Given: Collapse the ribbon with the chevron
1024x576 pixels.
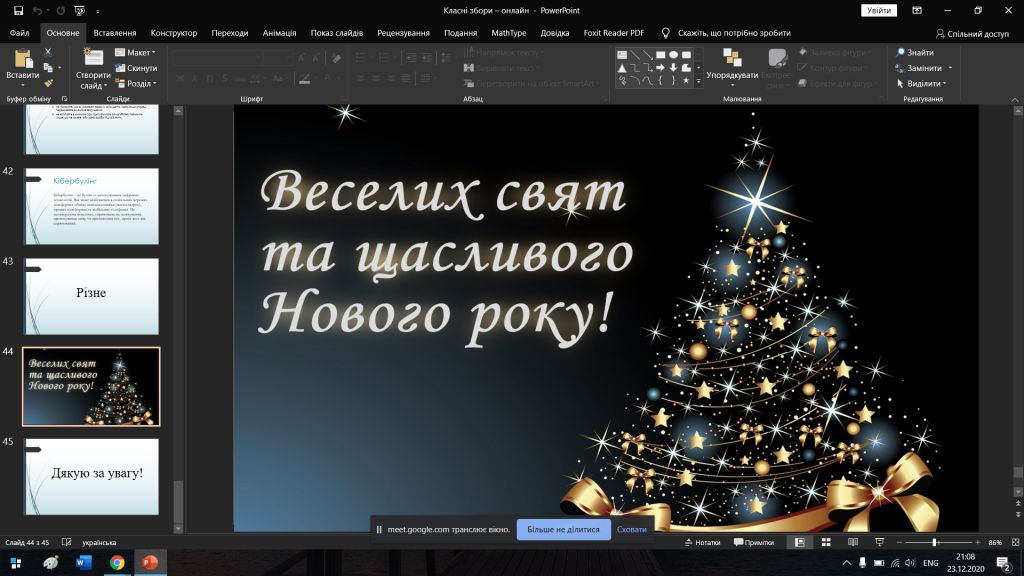Looking at the screenshot, I should (x=1014, y=100).
